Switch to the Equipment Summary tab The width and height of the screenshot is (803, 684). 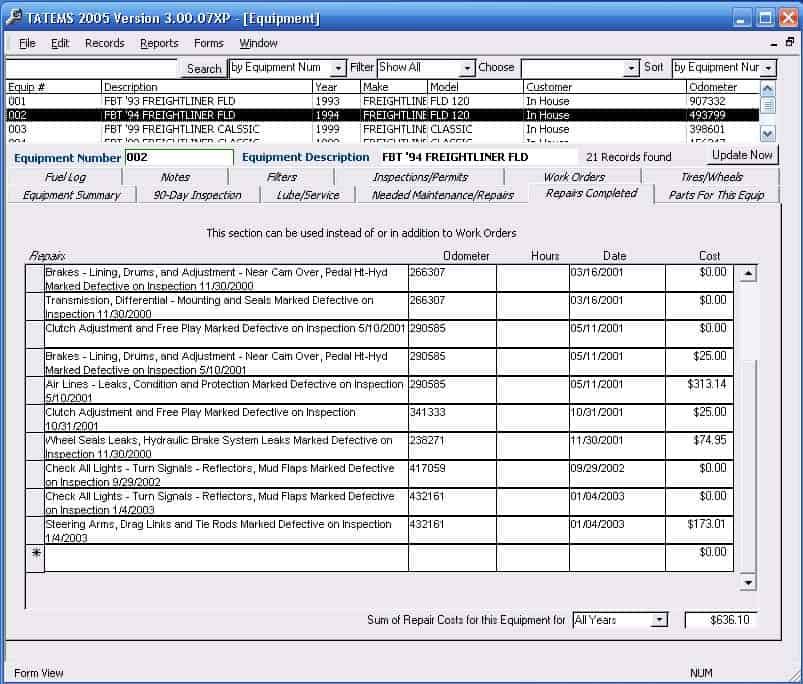point(72,195)
